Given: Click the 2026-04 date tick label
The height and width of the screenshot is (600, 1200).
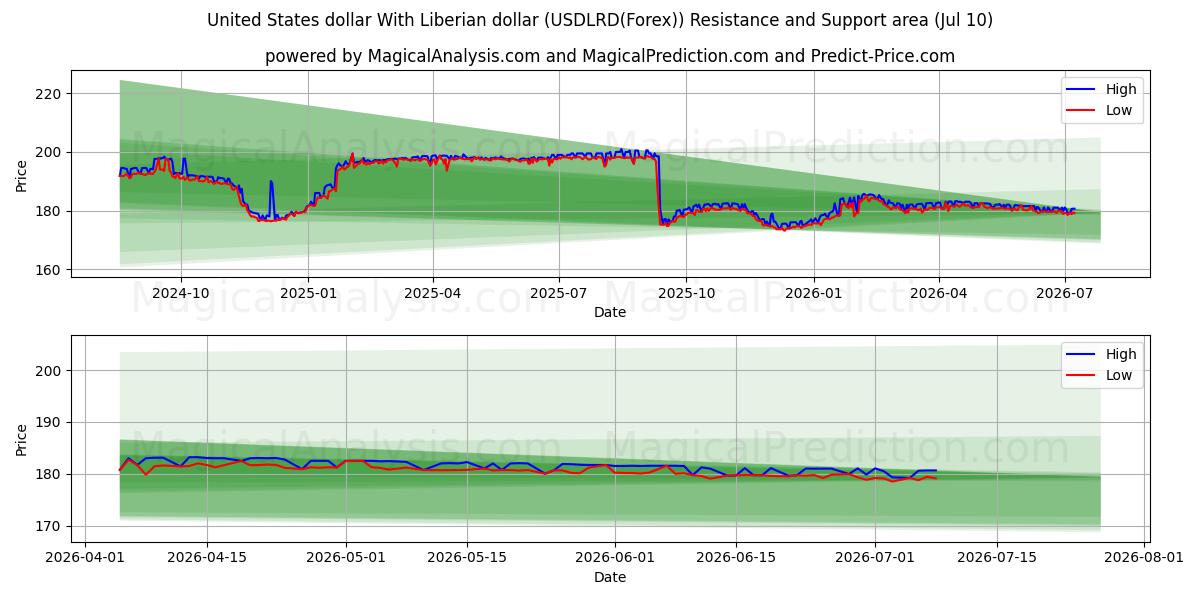Looking at the screenshot, I should coord(938,293).
